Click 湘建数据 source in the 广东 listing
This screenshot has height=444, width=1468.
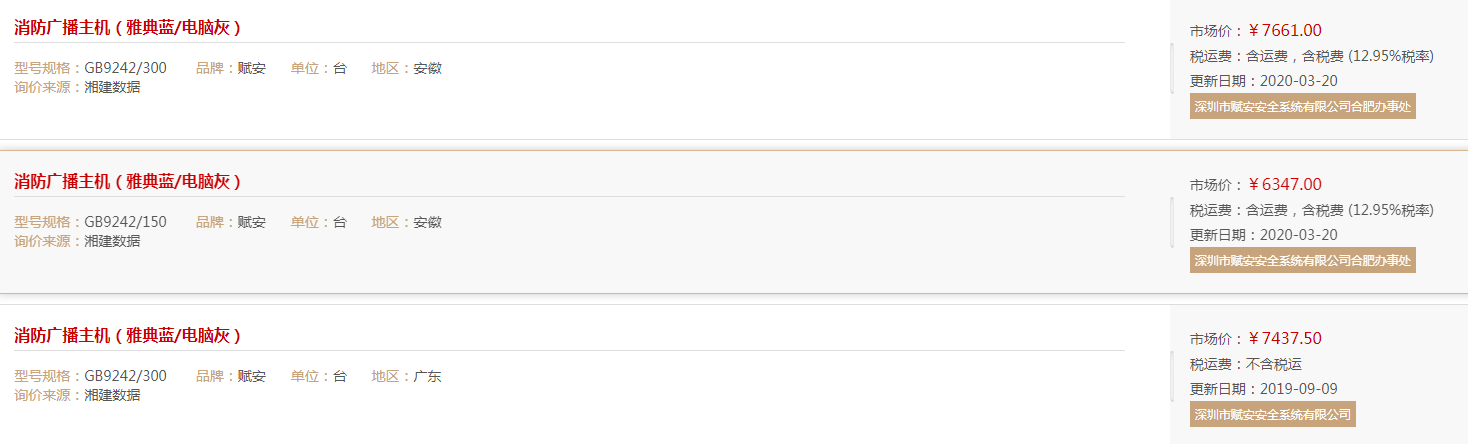tap(112, 394)
